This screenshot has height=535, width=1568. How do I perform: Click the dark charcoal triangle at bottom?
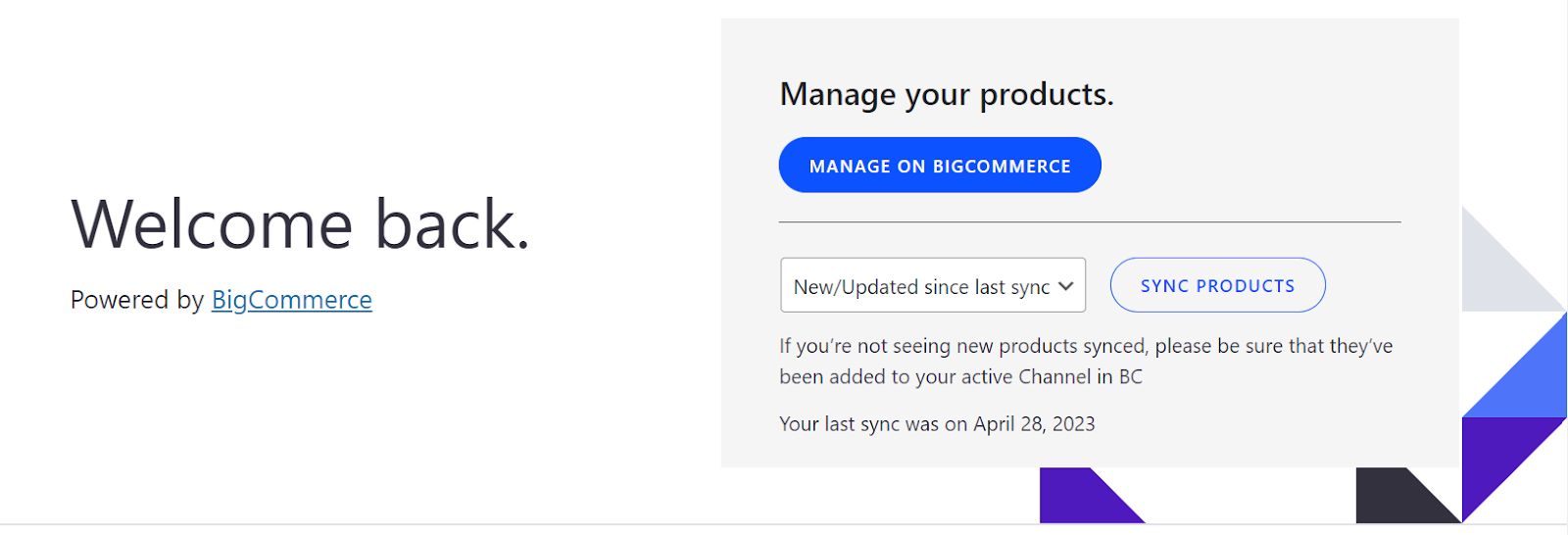coord(1396,500)
